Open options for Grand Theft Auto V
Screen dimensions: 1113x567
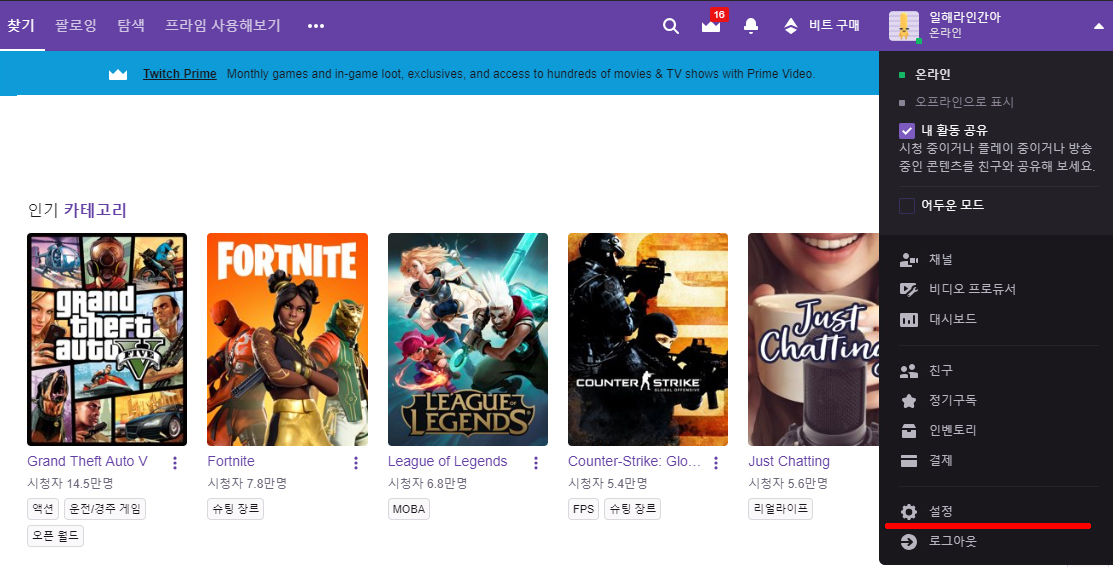(x=175, y=463)
